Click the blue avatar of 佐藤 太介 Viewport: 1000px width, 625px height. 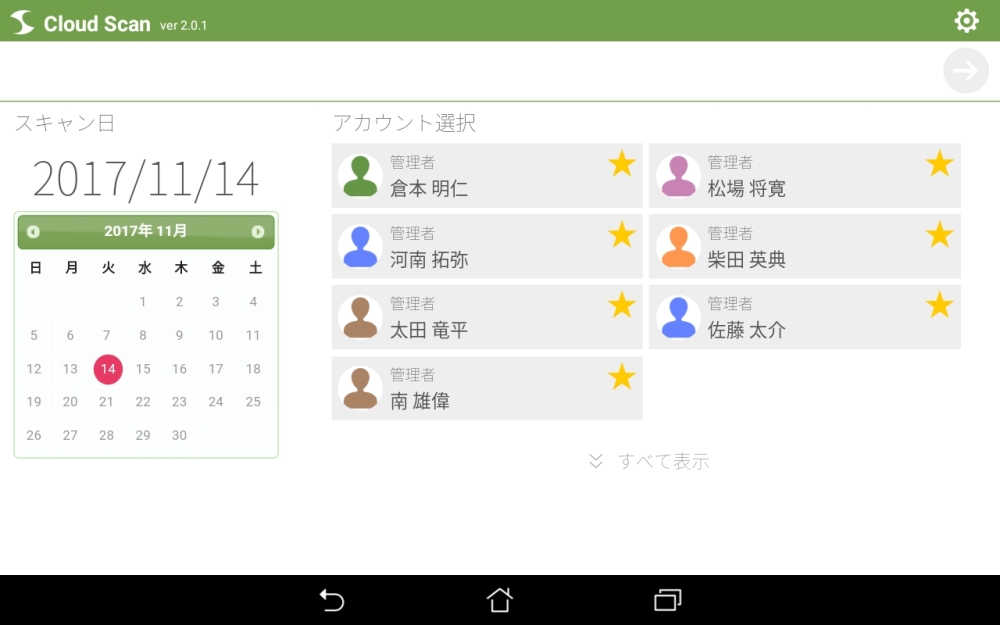pyautogui.click(x=679, y=318)
